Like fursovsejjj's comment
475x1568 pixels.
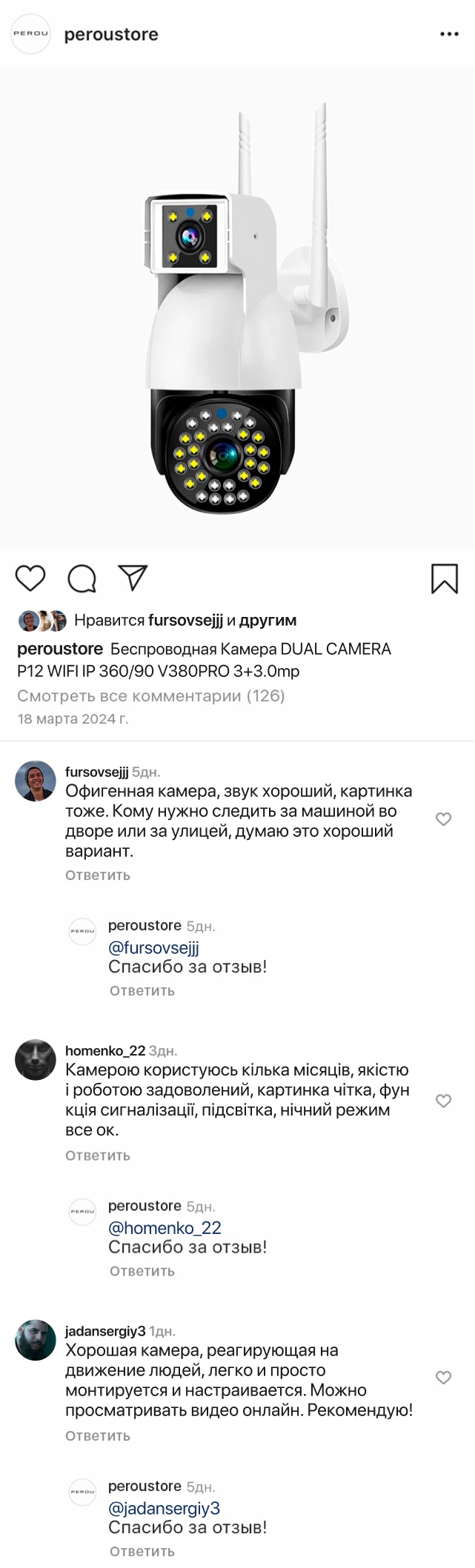tap(443, 819)
